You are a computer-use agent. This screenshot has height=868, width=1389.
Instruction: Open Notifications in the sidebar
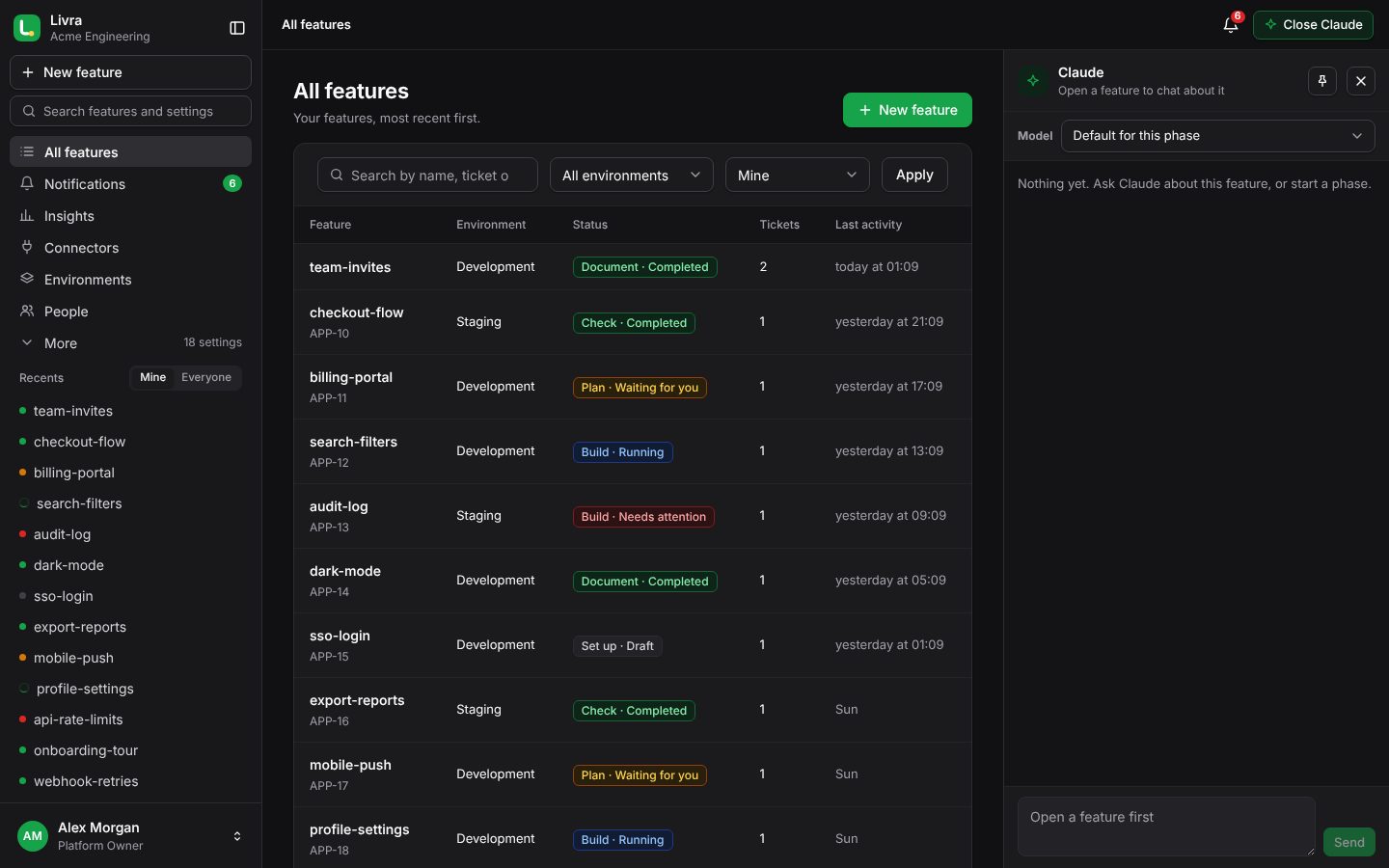(130, 184)
